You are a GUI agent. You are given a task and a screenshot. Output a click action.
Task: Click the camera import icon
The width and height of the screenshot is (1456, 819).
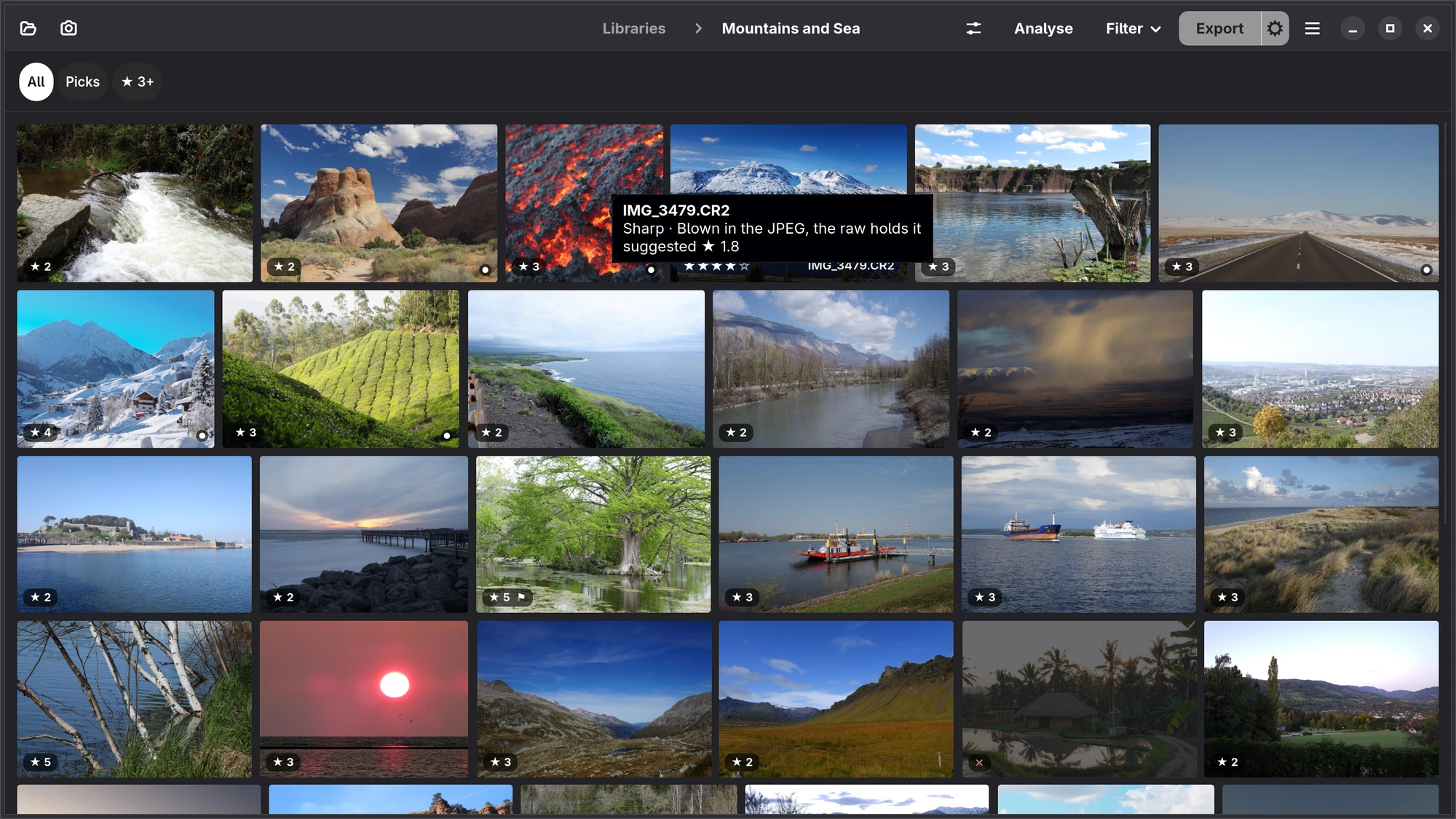tap(68, 28)
